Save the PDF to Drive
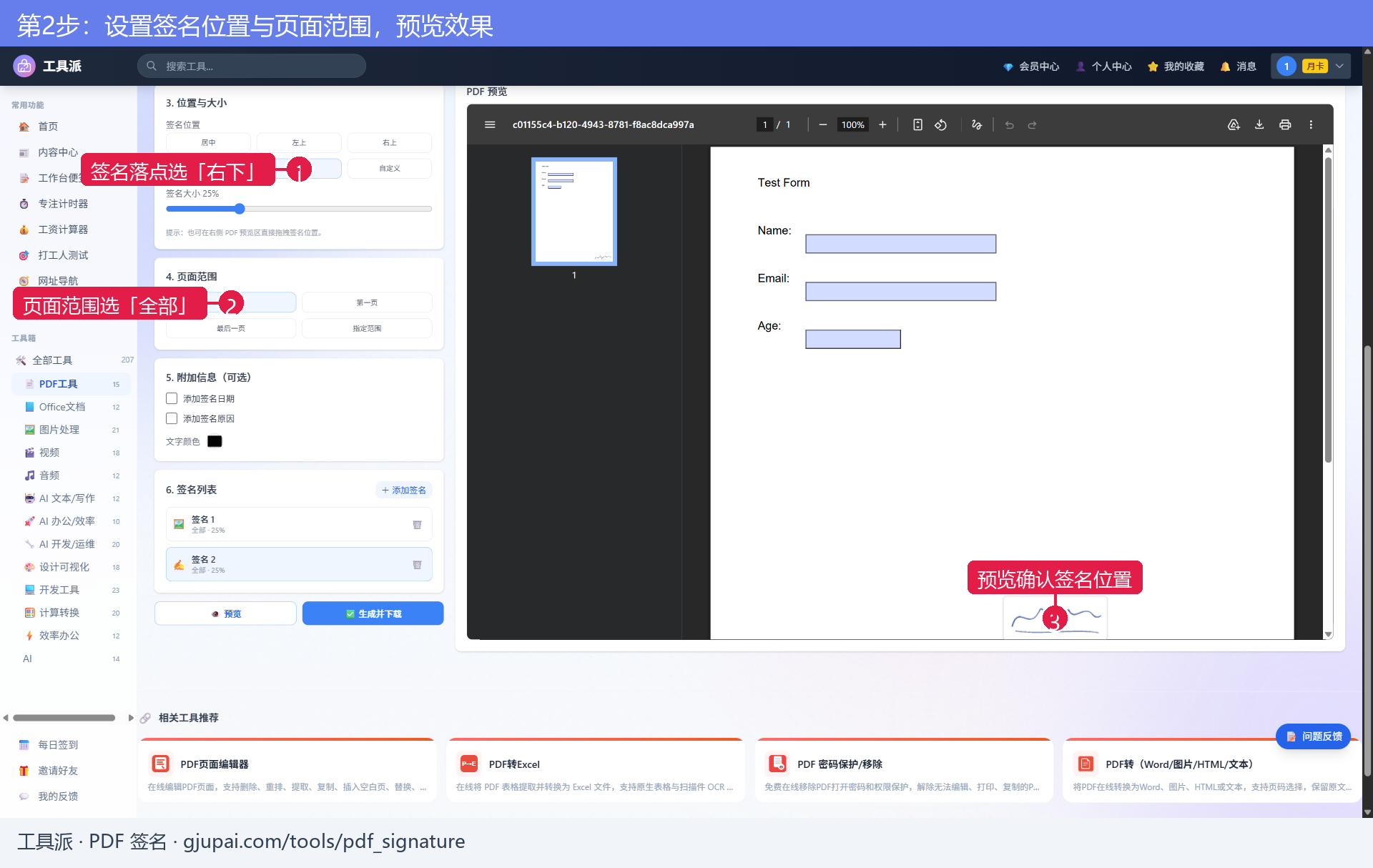 1234,124
